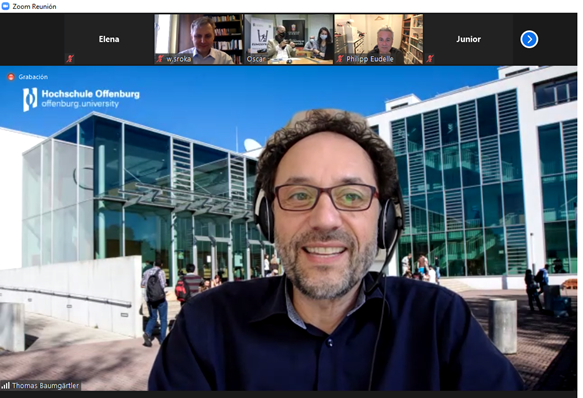Select Oscar's video thumbnail
The height and width of the screenshot is (398, 583).
(289, 39)
